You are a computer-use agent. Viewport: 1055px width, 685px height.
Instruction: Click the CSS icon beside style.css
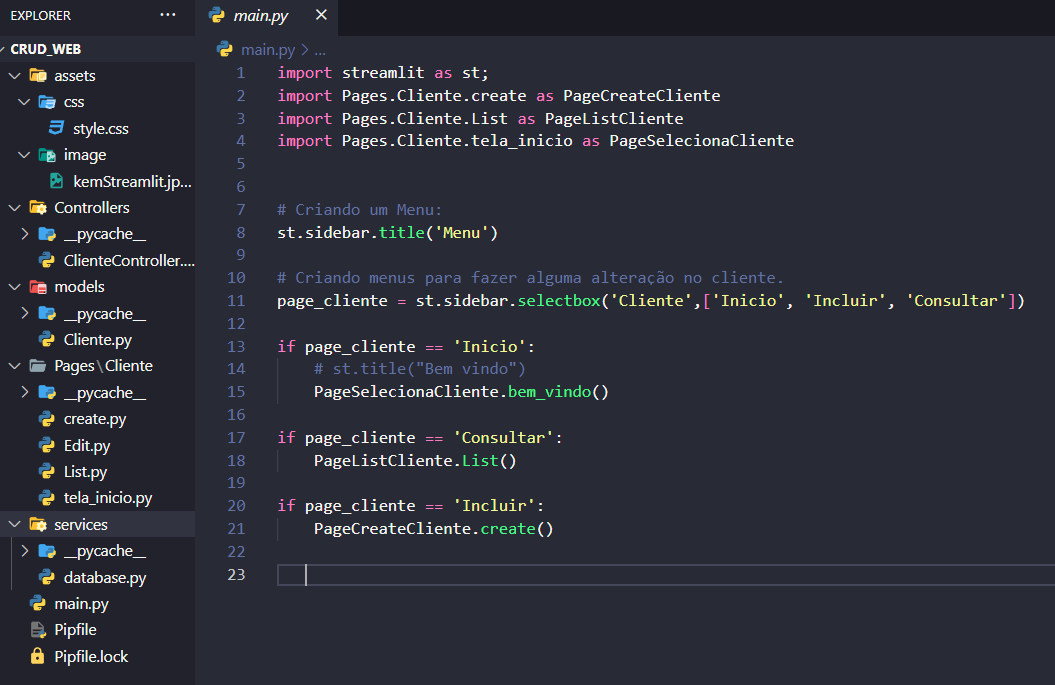[x=58, y=128]
